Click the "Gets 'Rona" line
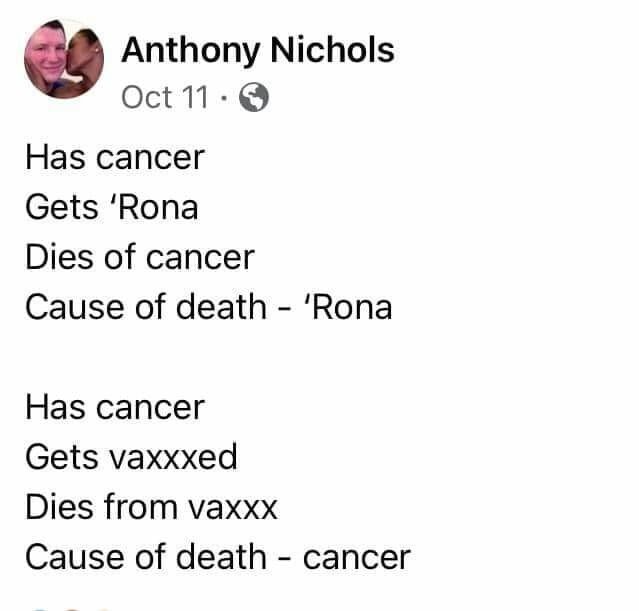This screenshot has height=611, width=639. (111, 207)
